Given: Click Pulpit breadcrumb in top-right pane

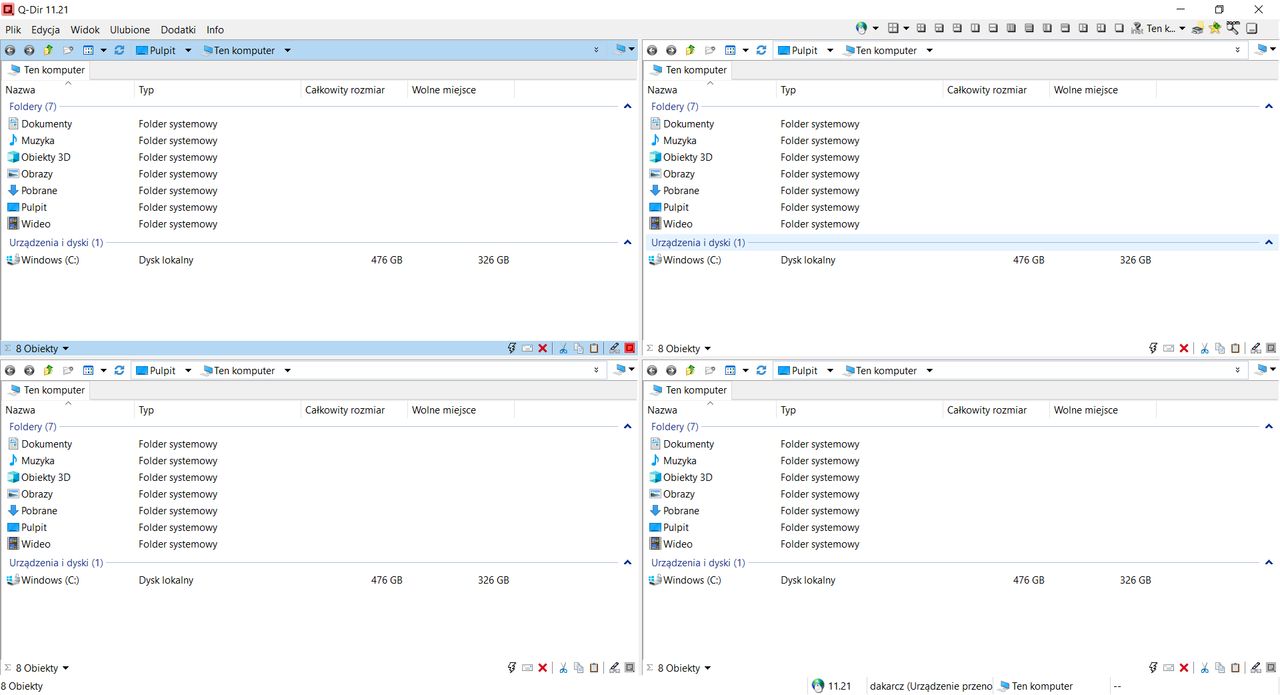Looking at the screenshot, I should click(797, 50).
